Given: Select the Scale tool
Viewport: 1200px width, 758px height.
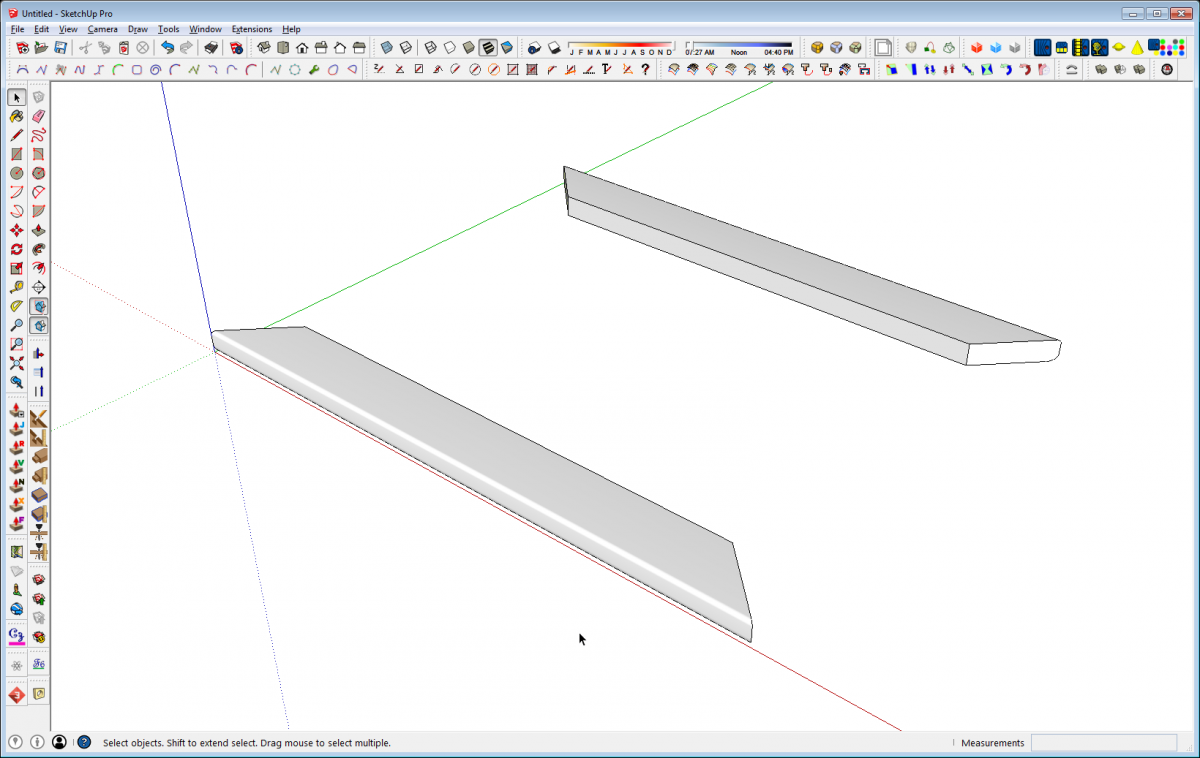Looking at the screenshot, I should (x=17, y=268).
